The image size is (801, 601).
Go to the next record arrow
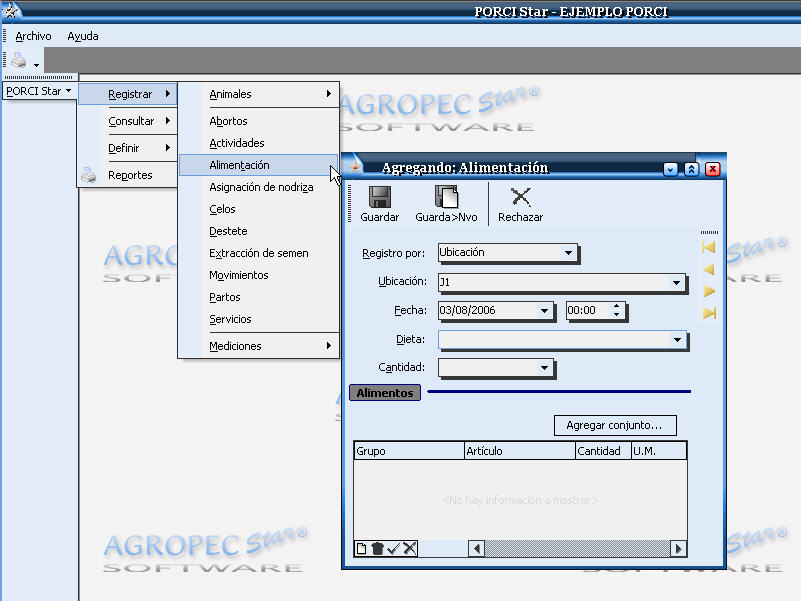(709, 291)
